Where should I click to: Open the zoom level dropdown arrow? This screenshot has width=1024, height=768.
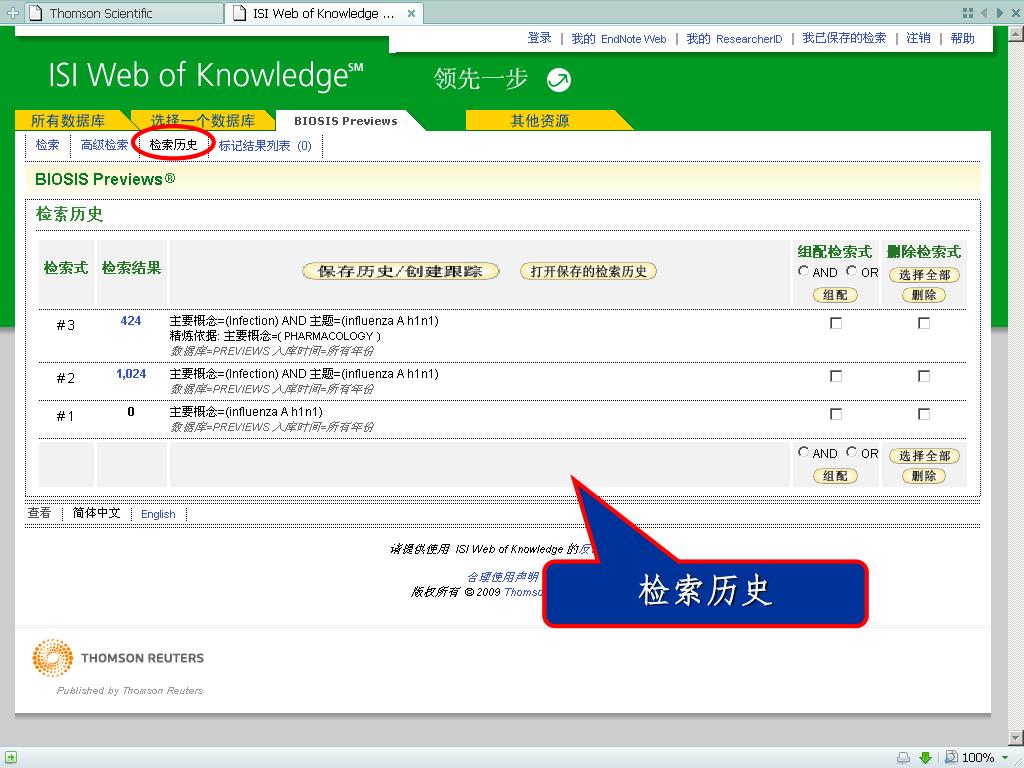pyautogui.click(x=1005, y=758)
